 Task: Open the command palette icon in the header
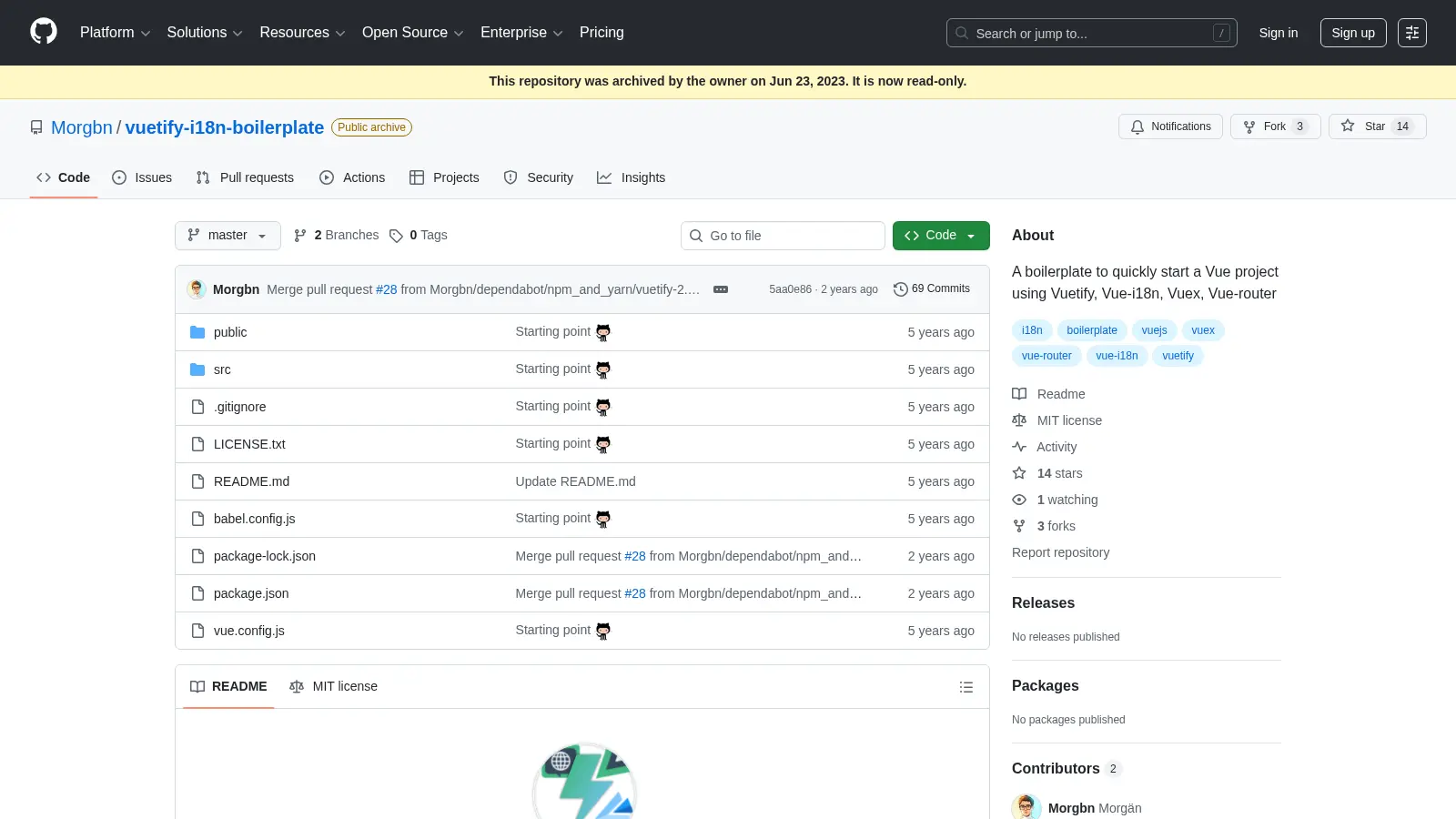tap(1411, 33)
